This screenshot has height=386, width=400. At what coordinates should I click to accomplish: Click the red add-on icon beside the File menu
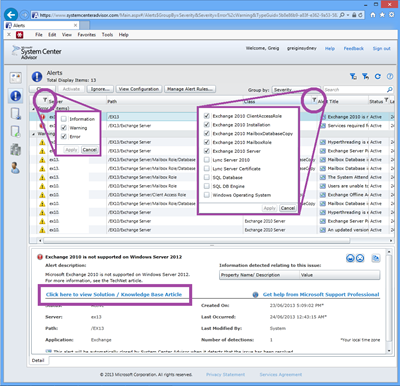[x=20, y=35]
